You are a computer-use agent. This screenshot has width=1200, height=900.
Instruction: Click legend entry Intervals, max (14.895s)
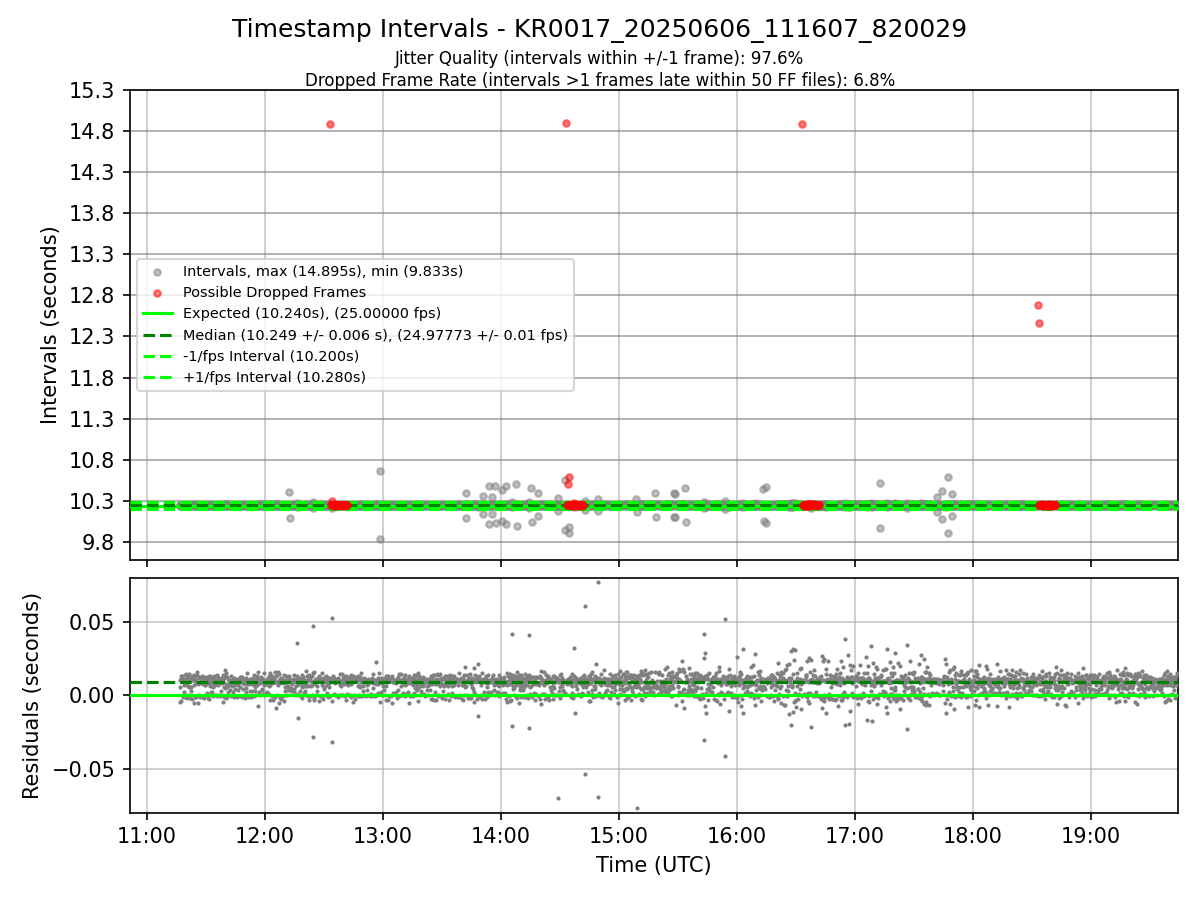[322, 271]
